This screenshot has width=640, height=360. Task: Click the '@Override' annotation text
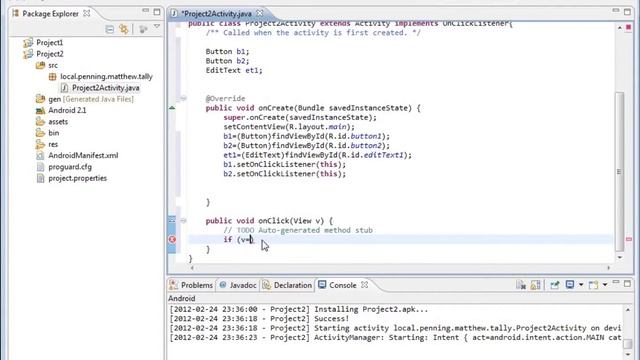tap(225, 98)
